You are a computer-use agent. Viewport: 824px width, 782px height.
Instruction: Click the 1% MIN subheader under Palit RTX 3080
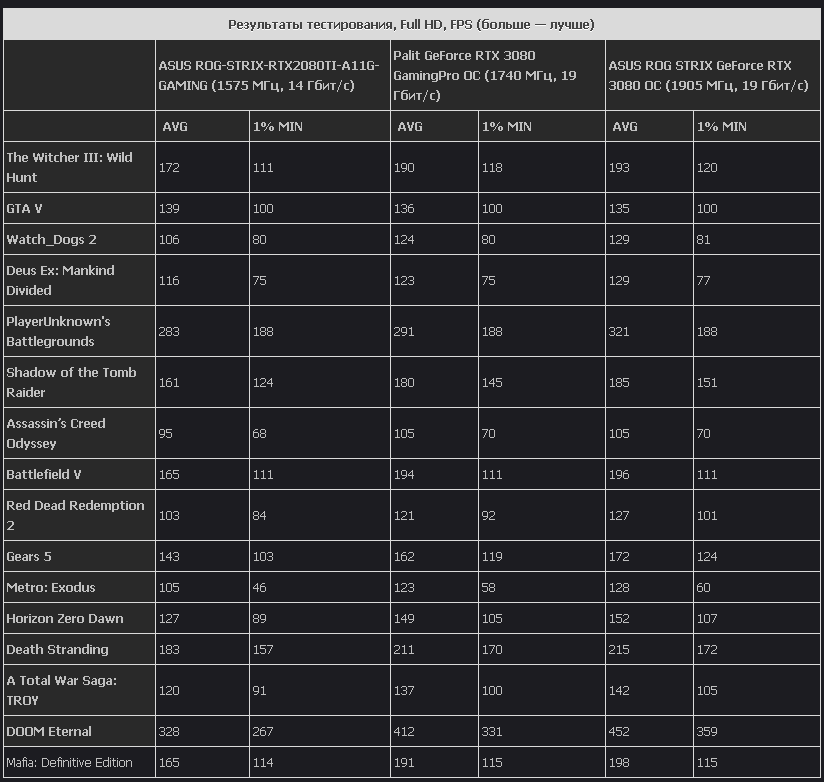pos(507,127)
